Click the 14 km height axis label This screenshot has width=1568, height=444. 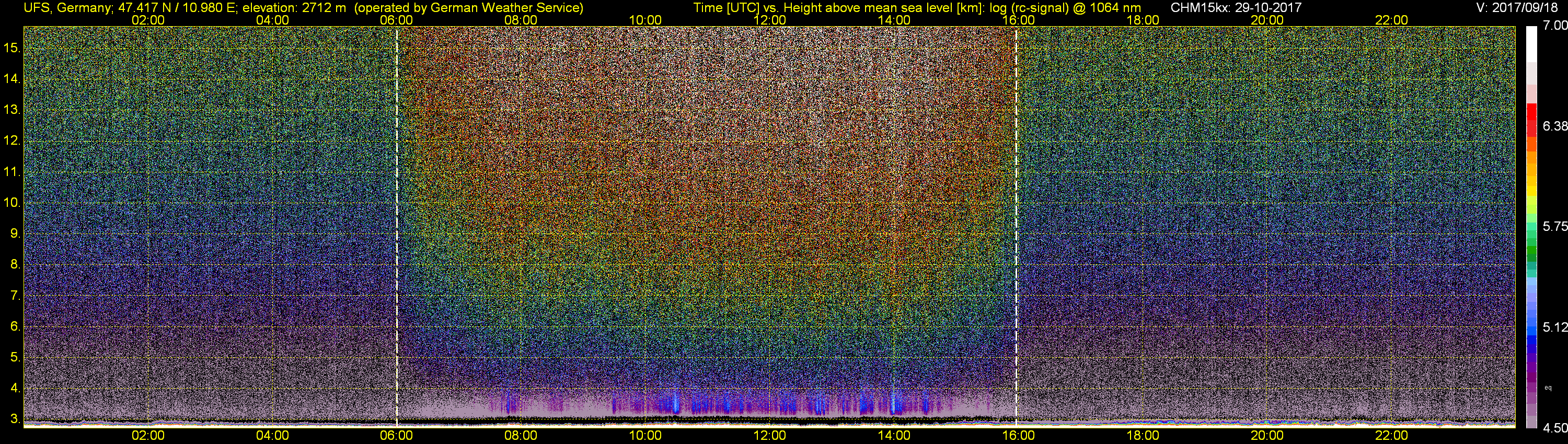click(11, 78)
